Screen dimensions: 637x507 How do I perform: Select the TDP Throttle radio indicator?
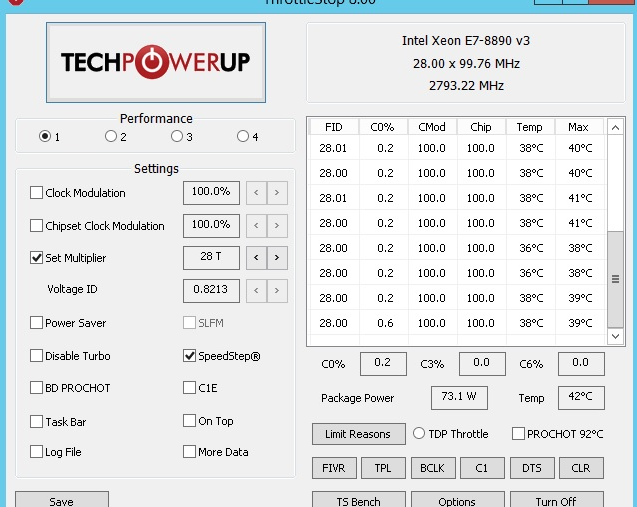coord(419,433)
